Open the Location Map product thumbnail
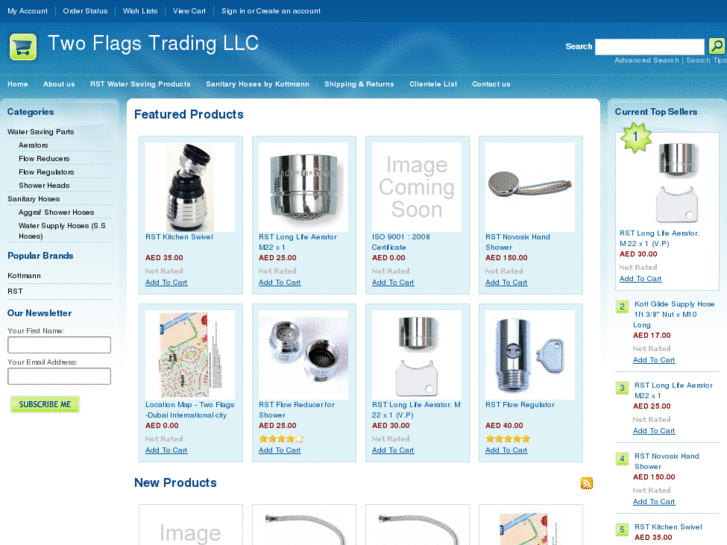Screen dimensions: 727x545 pos(190,355)
